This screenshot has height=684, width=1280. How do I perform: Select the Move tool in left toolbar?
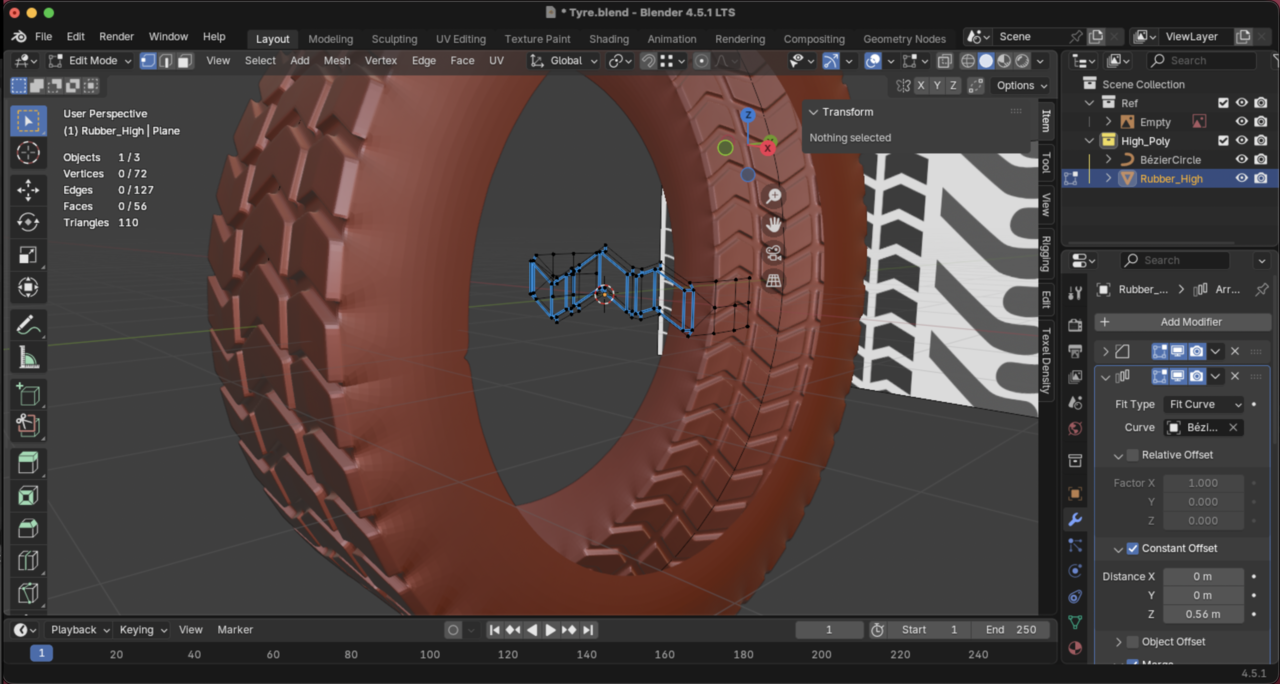28,189
